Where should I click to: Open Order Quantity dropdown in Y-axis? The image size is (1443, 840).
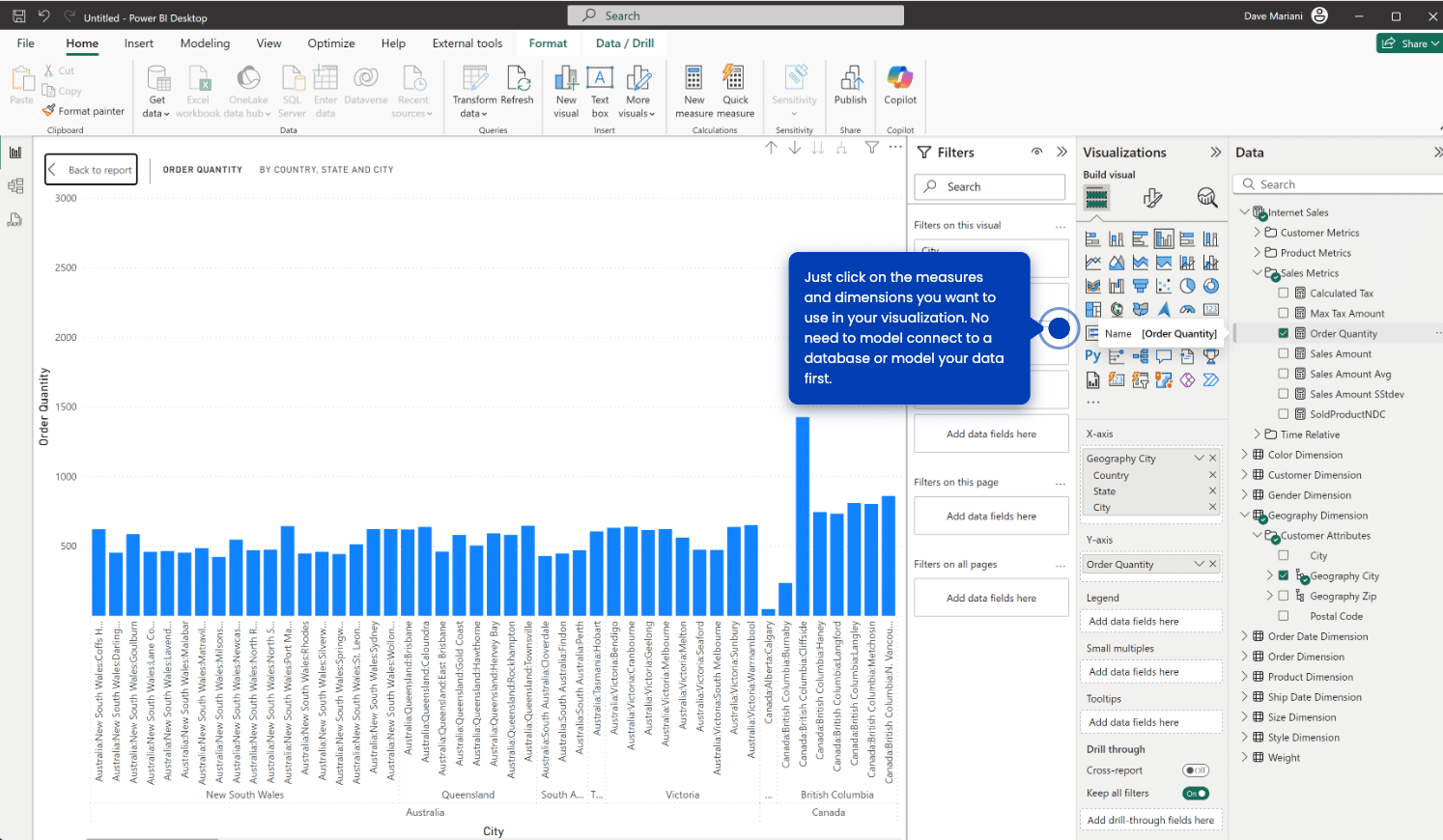[1199, 564]
